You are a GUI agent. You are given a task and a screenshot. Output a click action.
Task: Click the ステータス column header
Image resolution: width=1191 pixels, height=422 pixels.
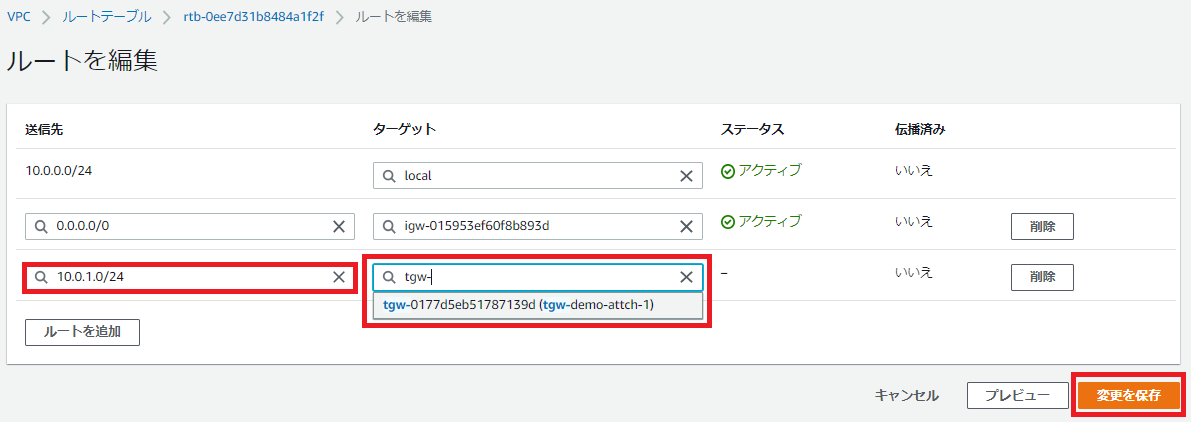coord(752,129)
